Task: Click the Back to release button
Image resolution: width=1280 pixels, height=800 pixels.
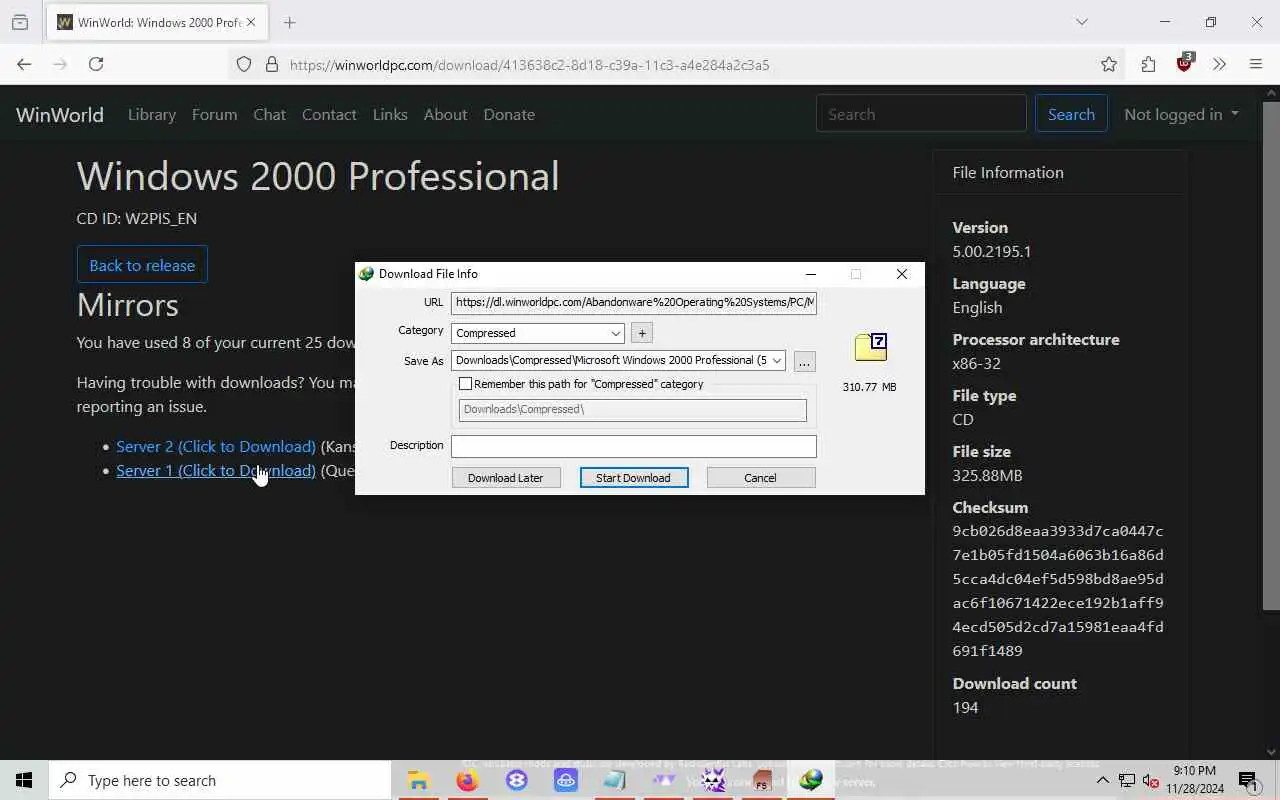Action: pos(142,265)
